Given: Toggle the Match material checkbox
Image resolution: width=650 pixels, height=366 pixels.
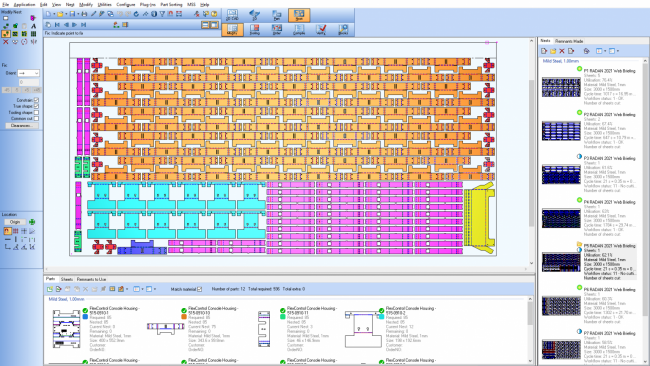Looking at the screenshot, I should [x=199, y=289].
